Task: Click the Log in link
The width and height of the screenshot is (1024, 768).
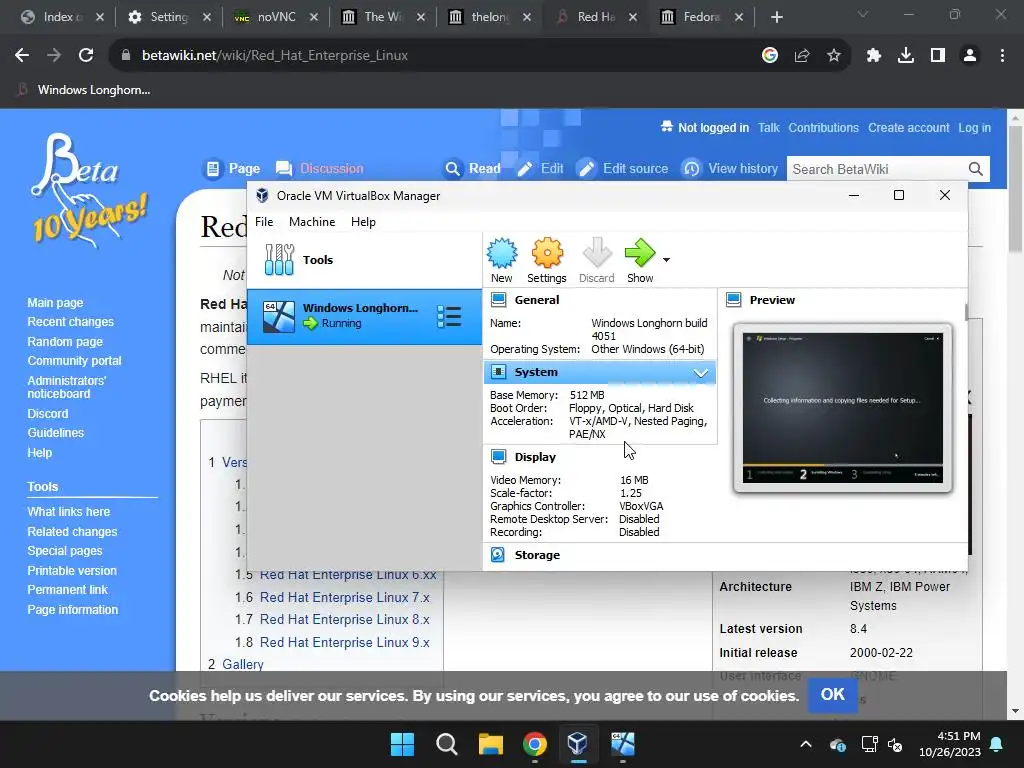Action: click(974, 128)
